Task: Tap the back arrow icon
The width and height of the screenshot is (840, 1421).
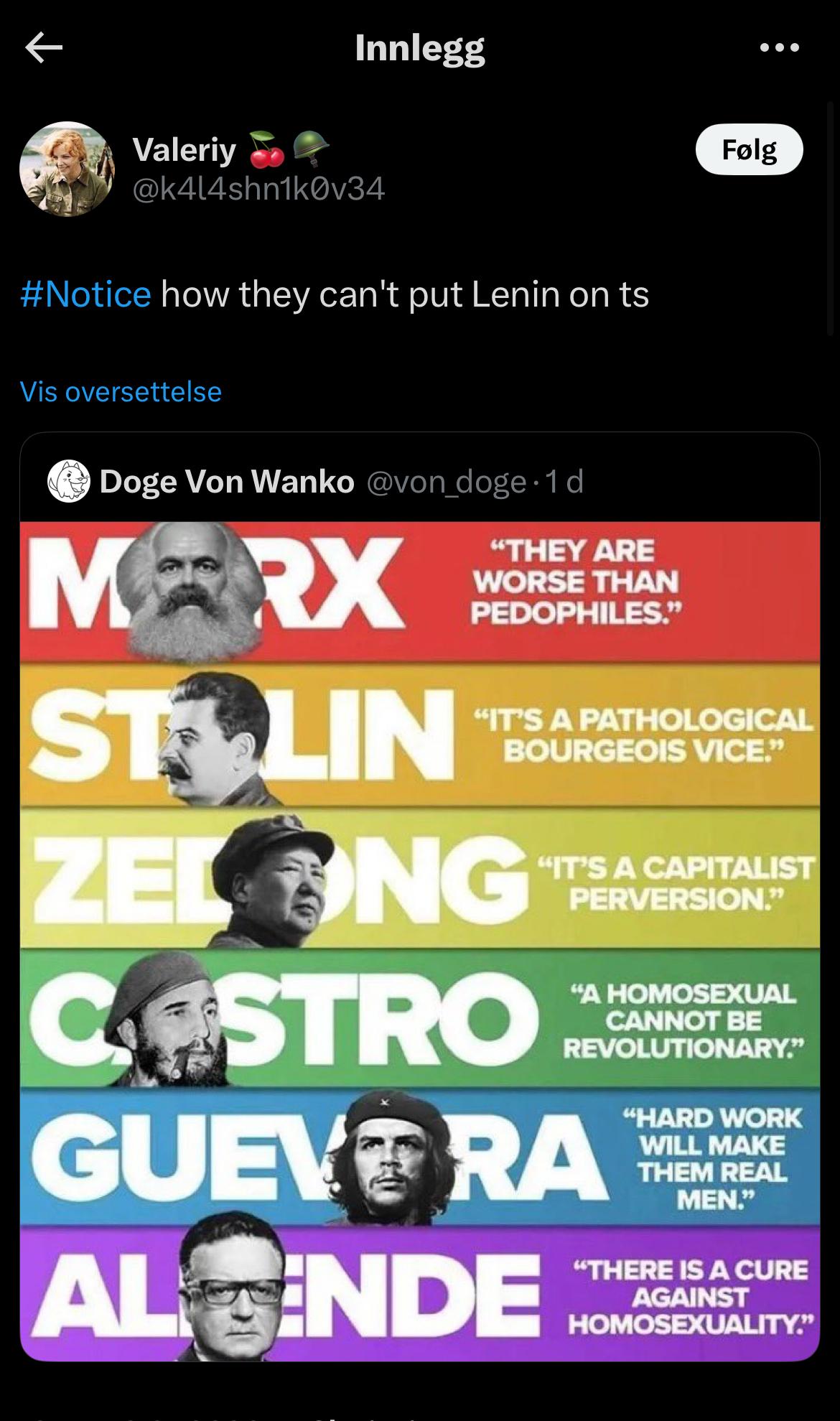Action: (x=44, y=48)
